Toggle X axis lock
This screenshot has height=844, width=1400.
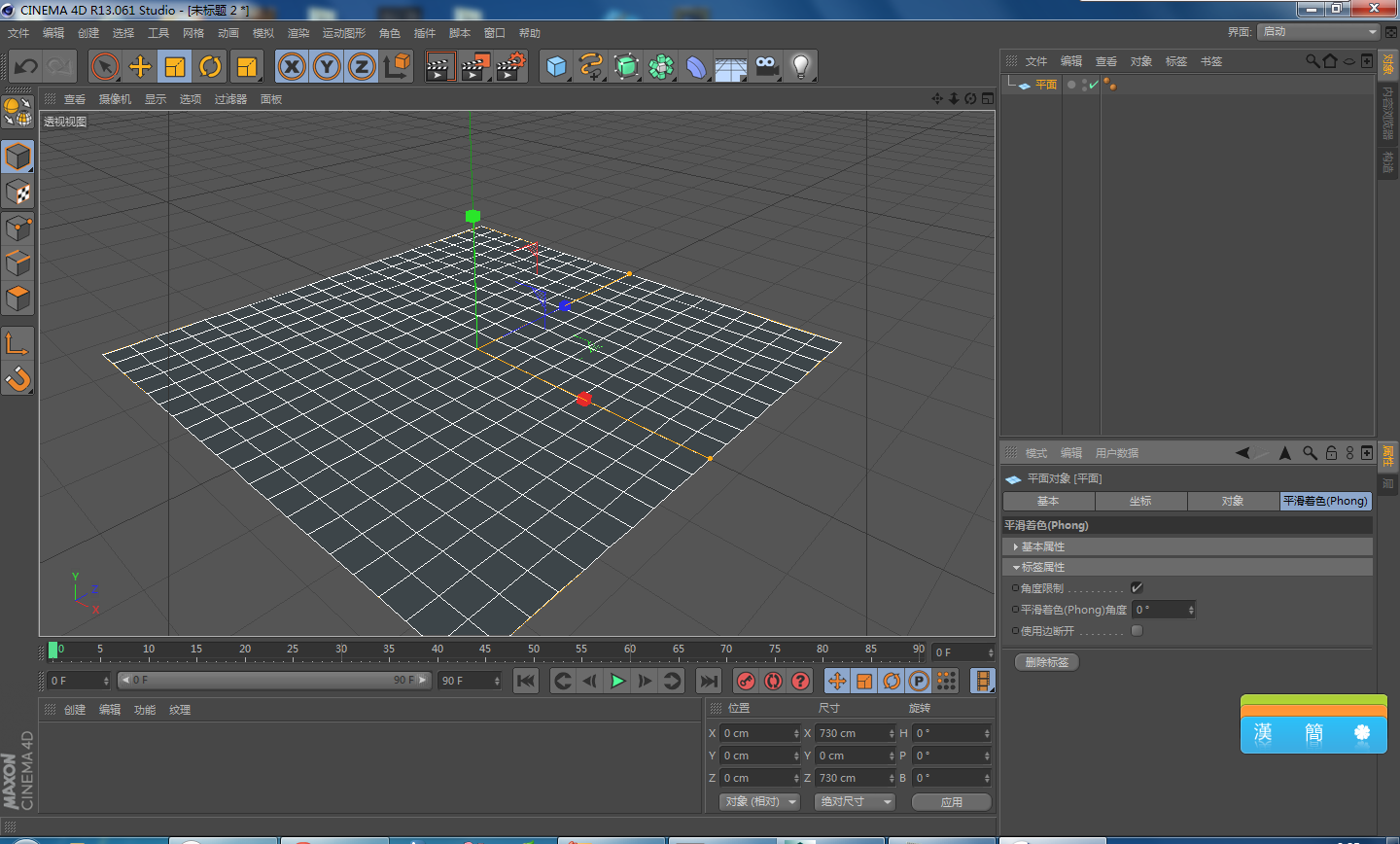(292, 66)
